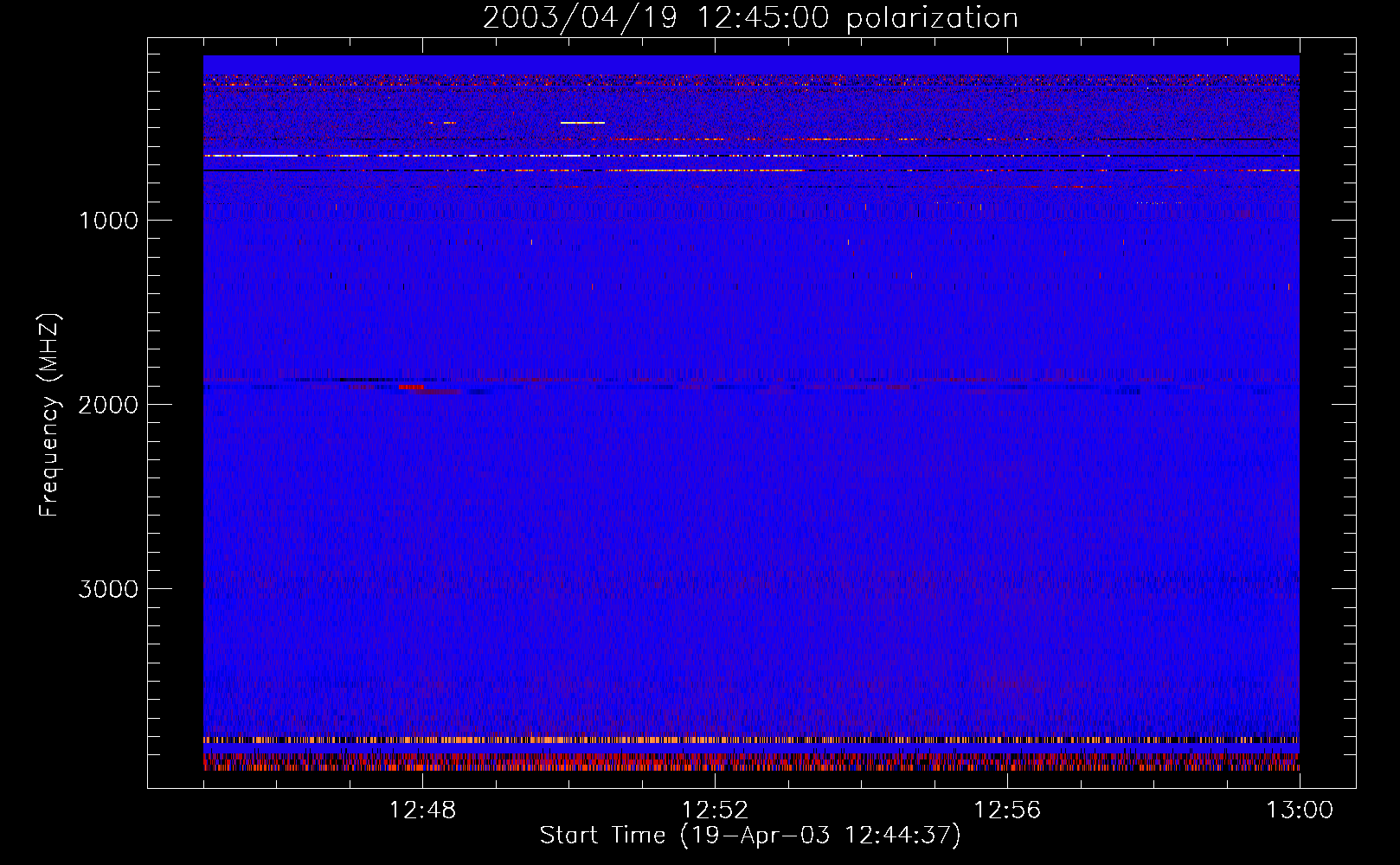Click the 12:48 time tick label
Screen dimensions: 1400x865
[422, 811]
